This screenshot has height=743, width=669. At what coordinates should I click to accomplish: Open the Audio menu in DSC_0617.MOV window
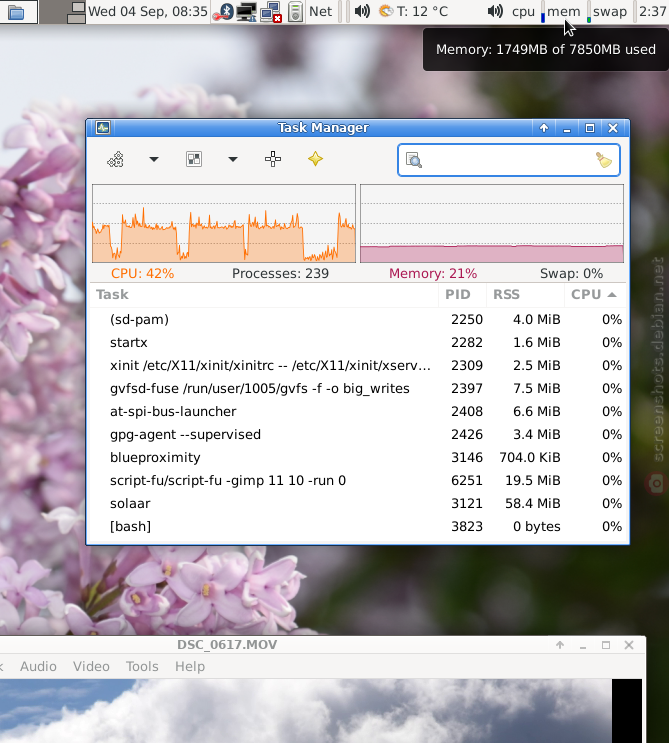pyautogui.click(x=38, y=666)
